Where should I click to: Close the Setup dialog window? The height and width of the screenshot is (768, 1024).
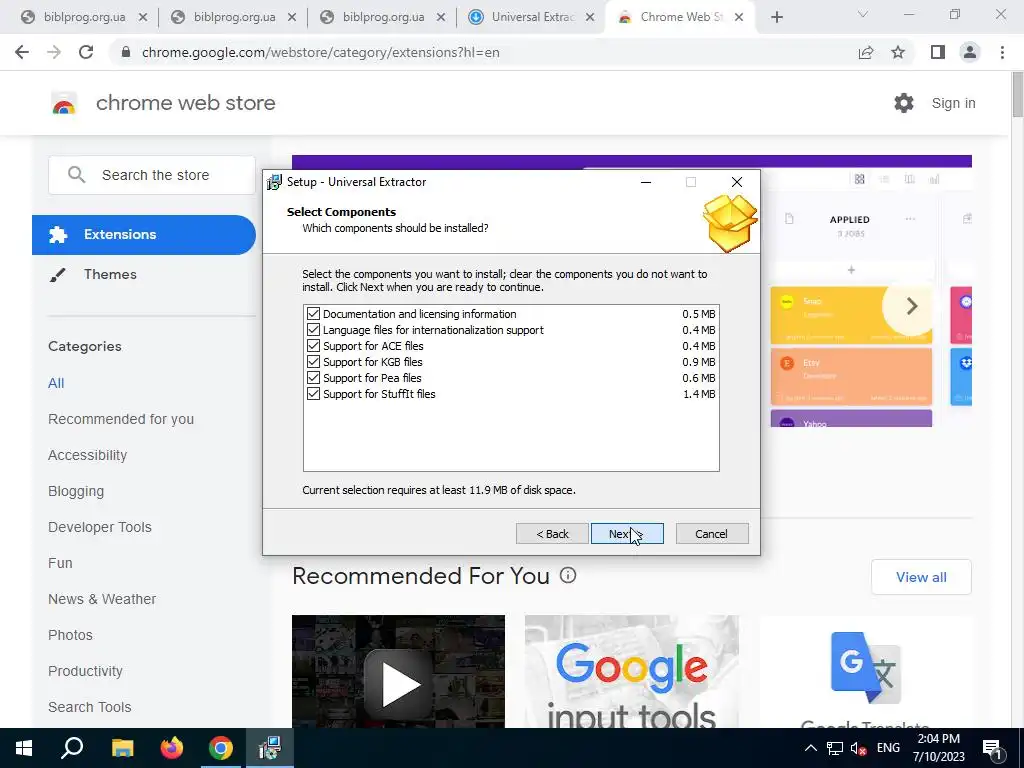tap(737, 182)
